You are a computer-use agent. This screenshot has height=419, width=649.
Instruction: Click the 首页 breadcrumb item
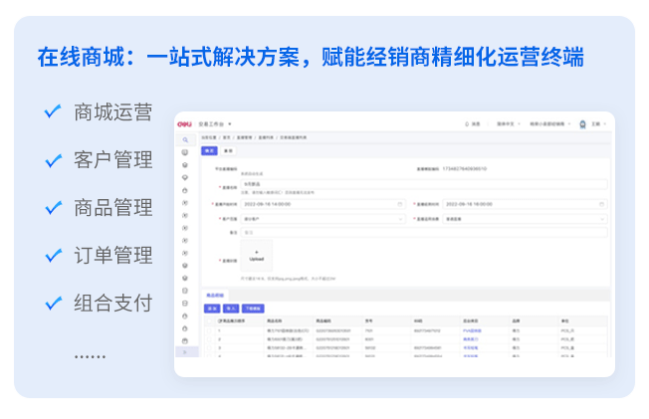[227, 136]
